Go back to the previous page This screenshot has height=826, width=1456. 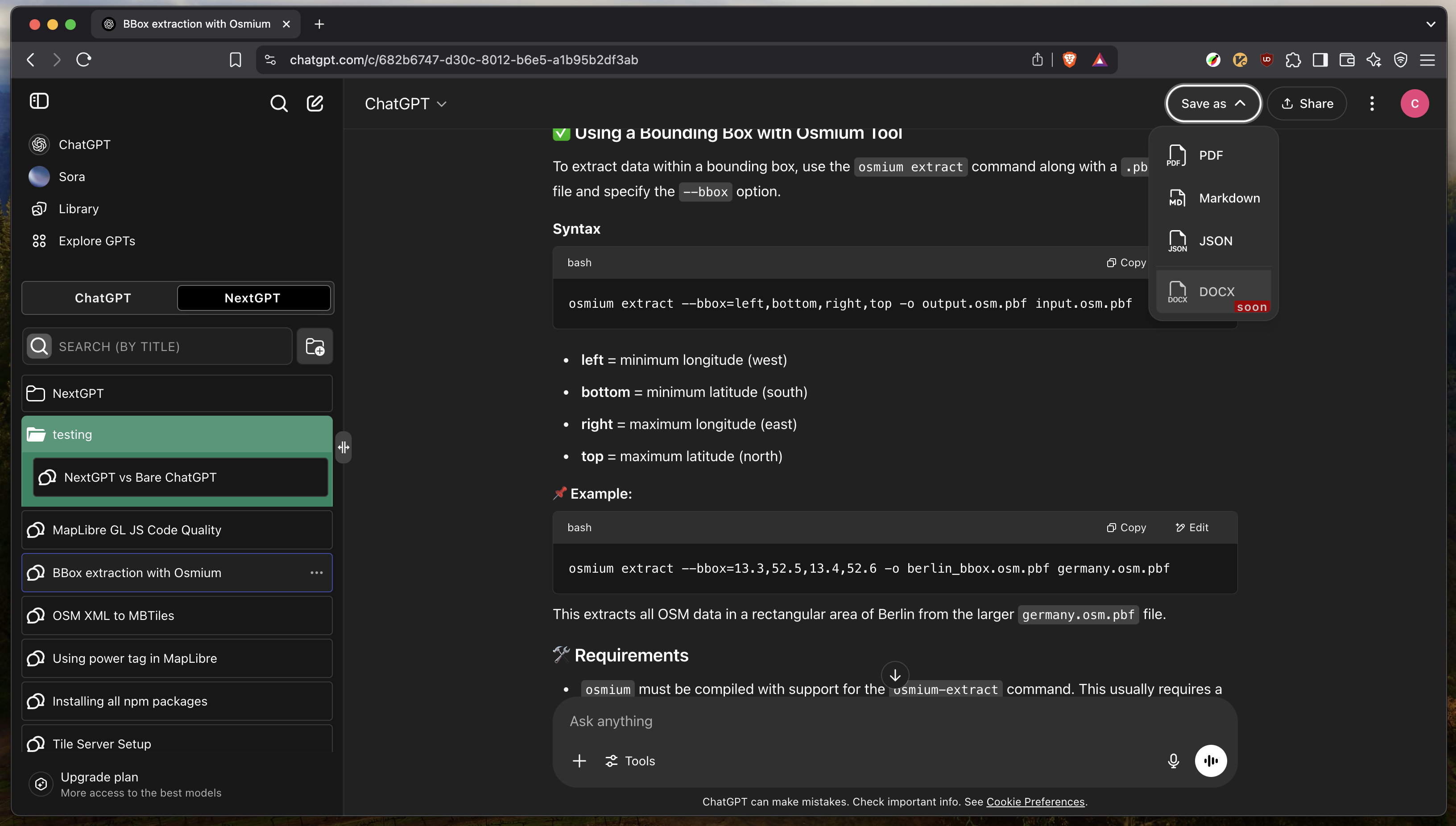coord(31,60)
